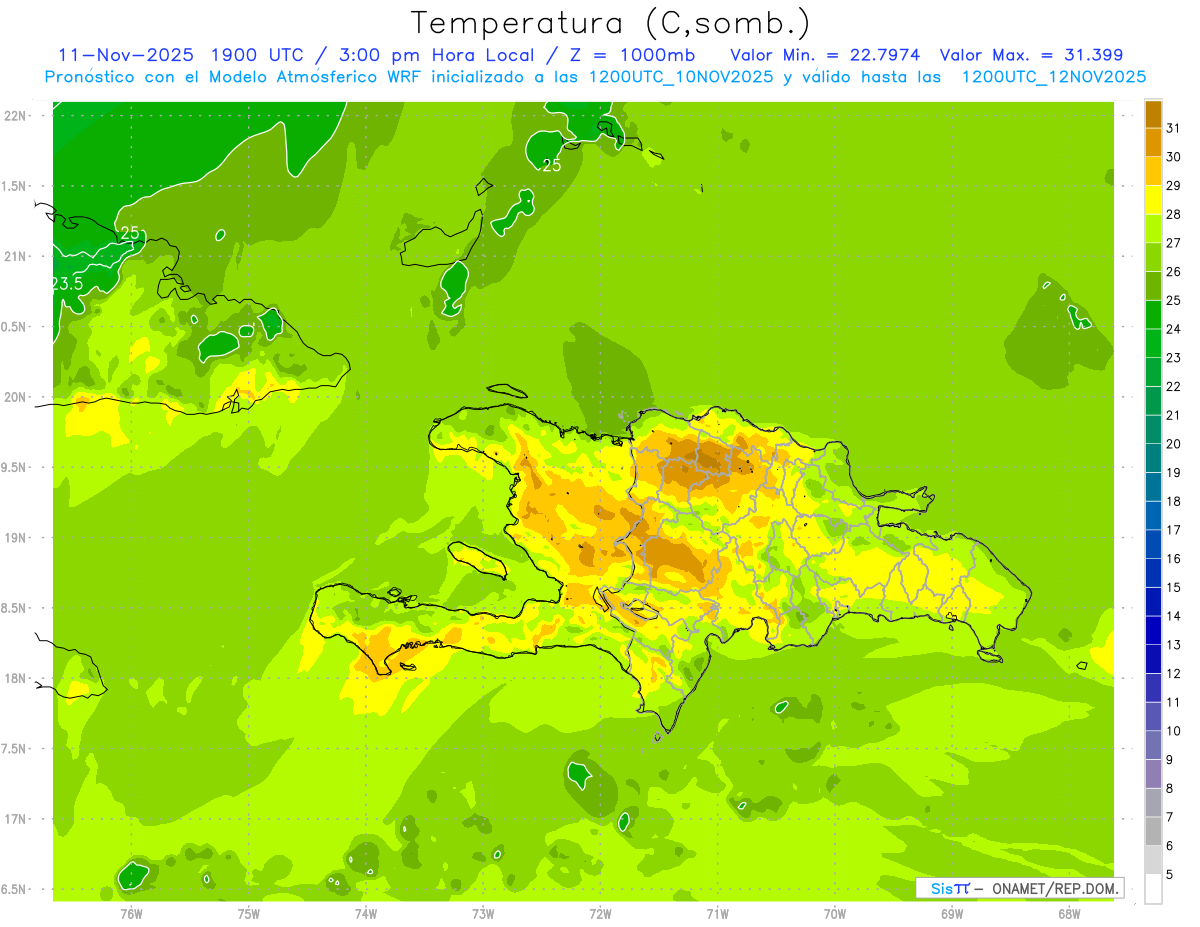Image resolution: width=1200 pixels, height=927 pixels.
Task: Pick the dark orange swatch above 31
Action: (x=1153, y=114)
